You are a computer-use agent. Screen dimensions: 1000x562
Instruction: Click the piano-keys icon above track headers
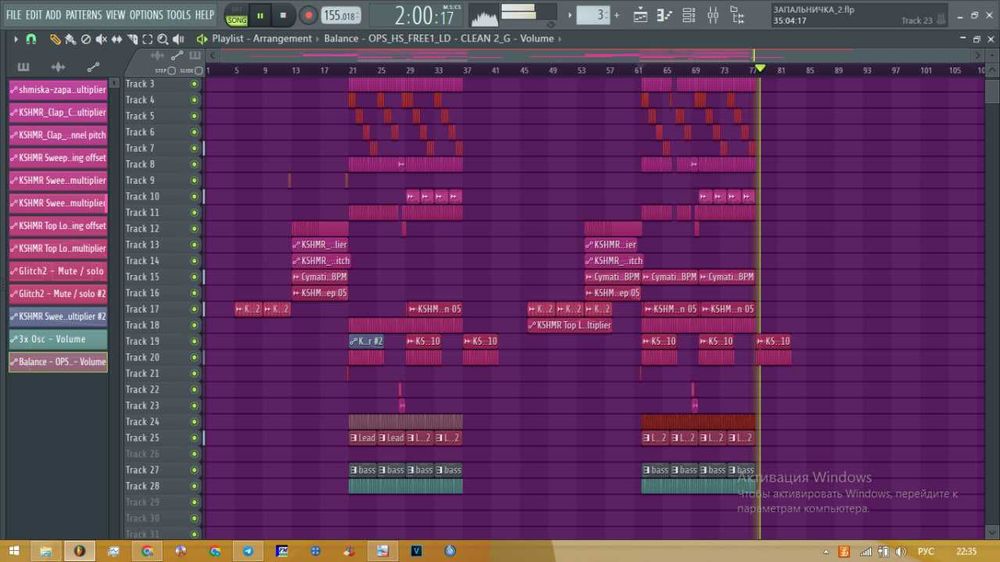coord(195,57)
